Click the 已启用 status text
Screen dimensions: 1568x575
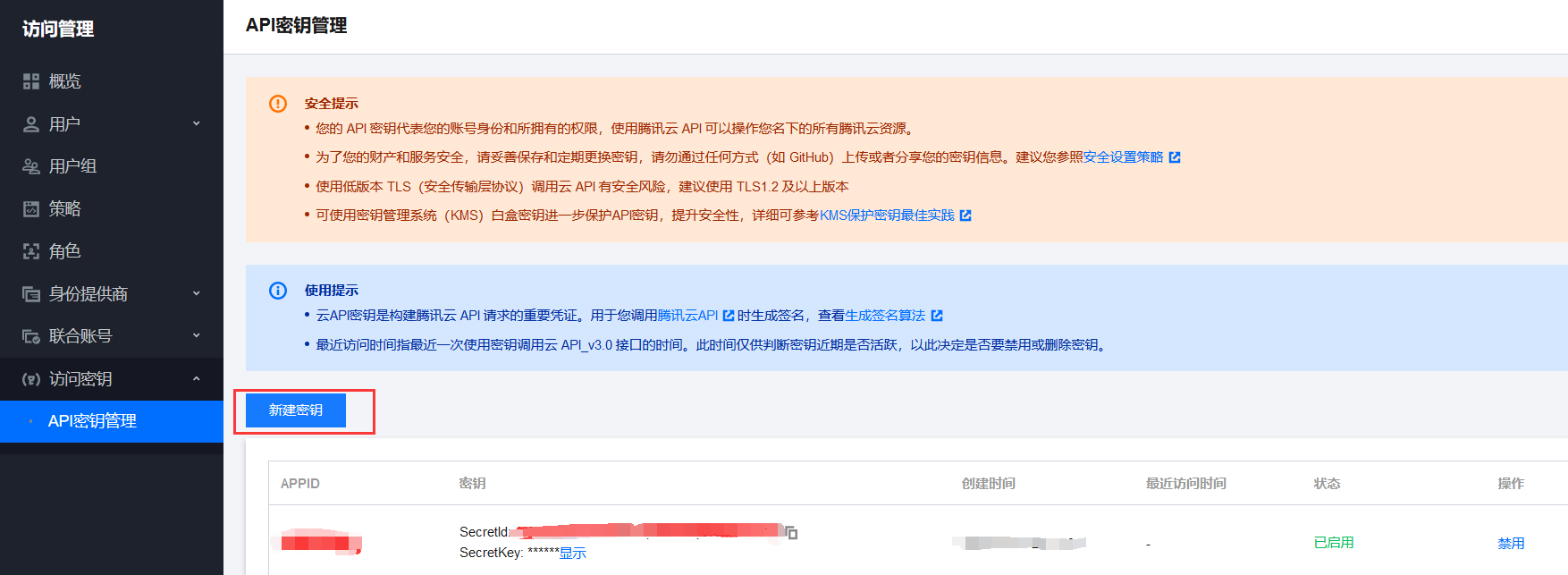click(x=1334, y=543)
